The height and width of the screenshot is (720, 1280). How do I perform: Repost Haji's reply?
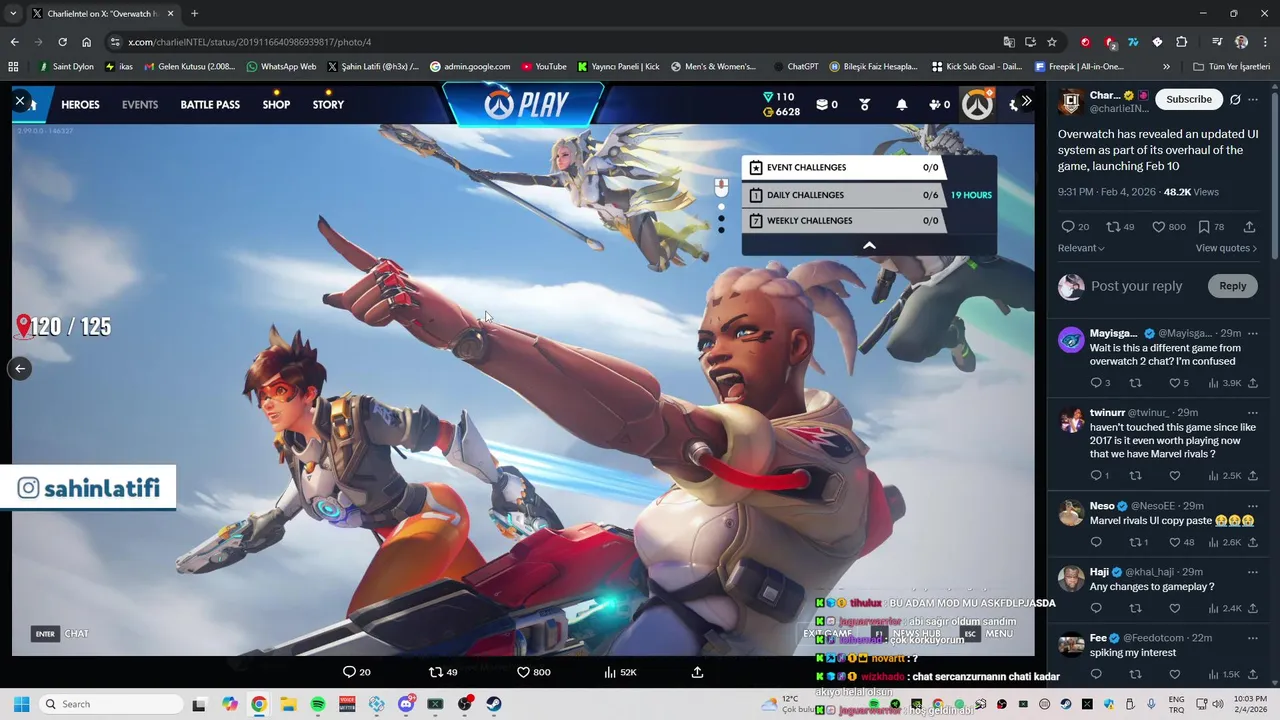click(x=1135, y=608)
